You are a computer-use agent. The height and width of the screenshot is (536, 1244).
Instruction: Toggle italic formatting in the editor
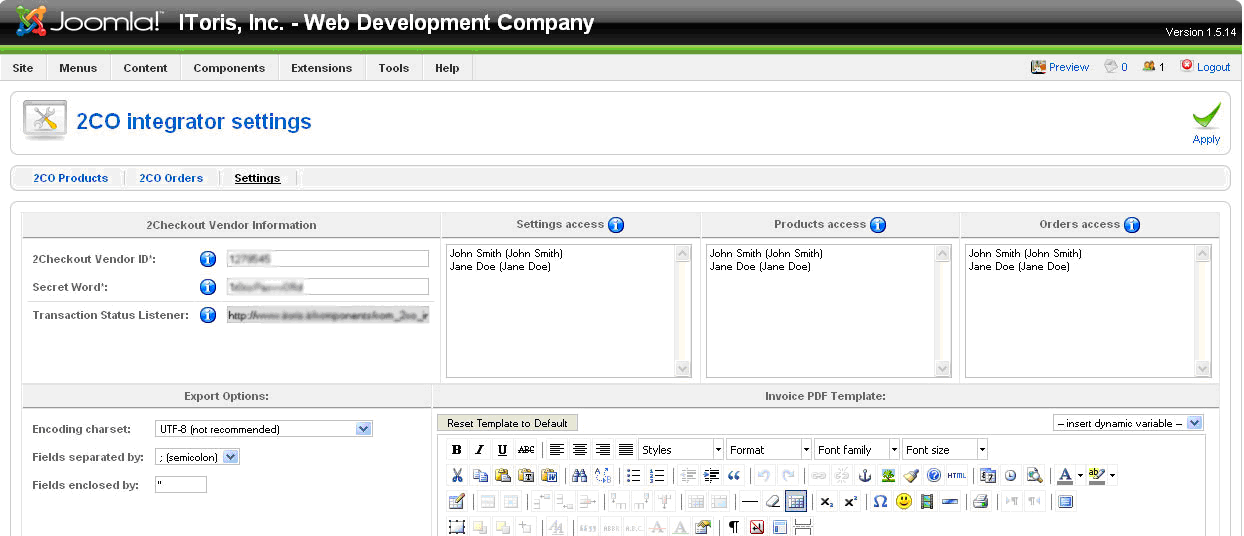(x=480, y=450)
